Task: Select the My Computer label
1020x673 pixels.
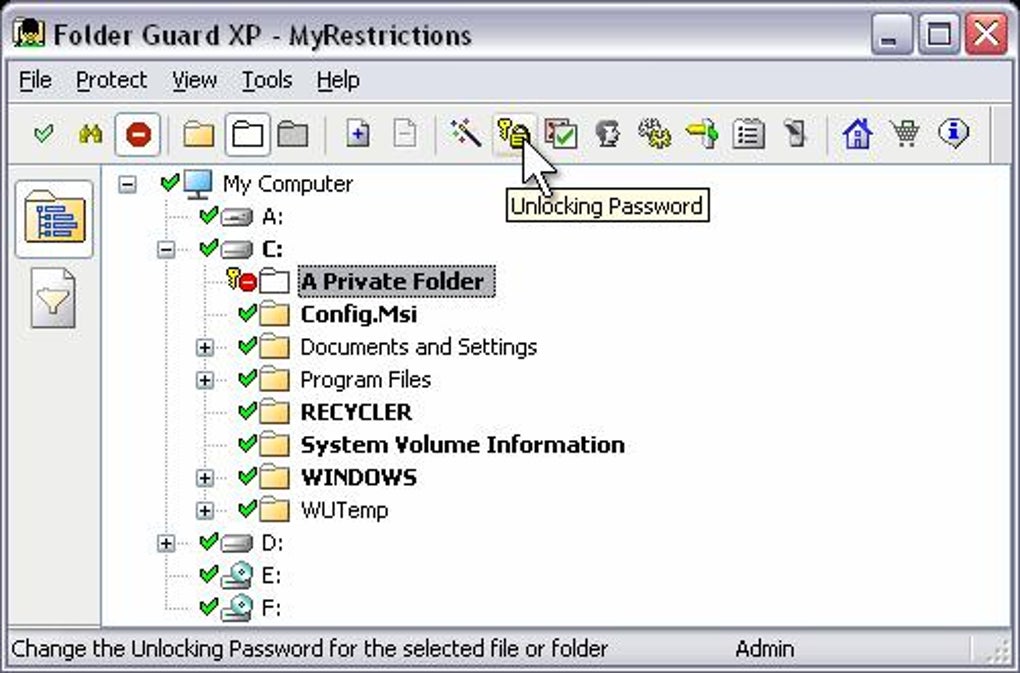Action: (x=288, y=184)
